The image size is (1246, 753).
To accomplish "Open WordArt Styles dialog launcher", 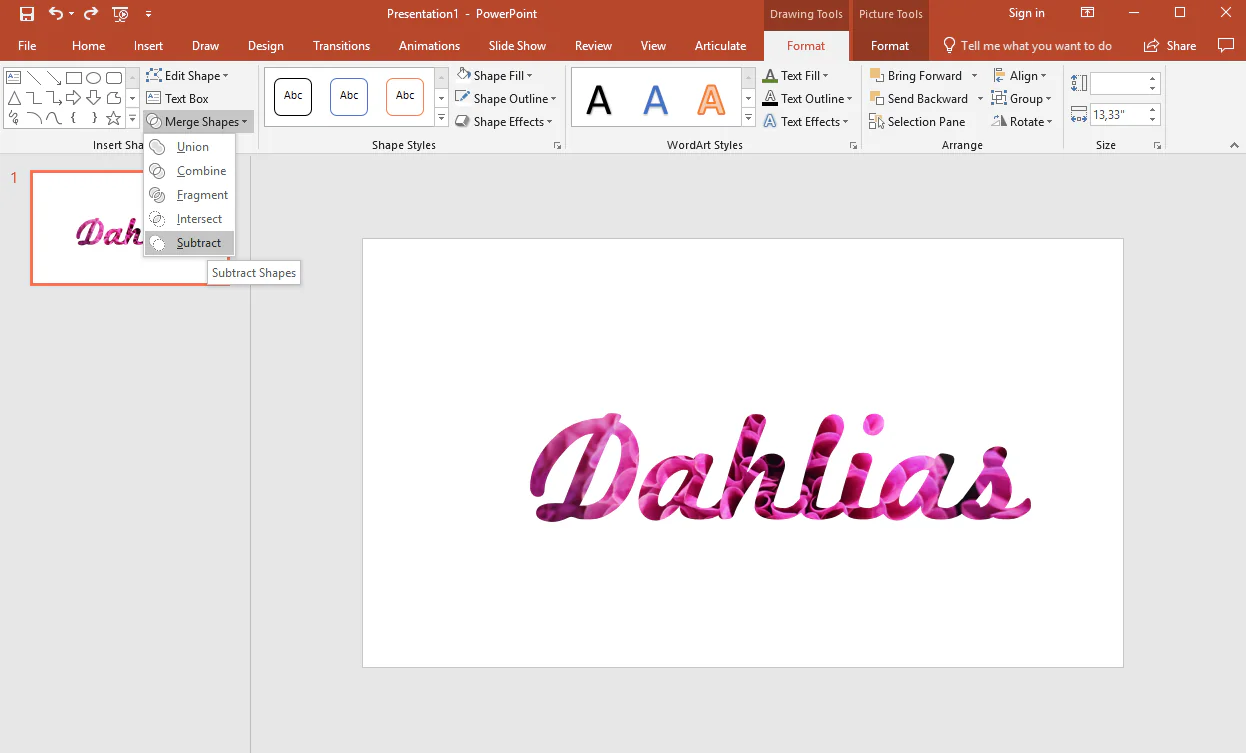I will tap(853, 146).
